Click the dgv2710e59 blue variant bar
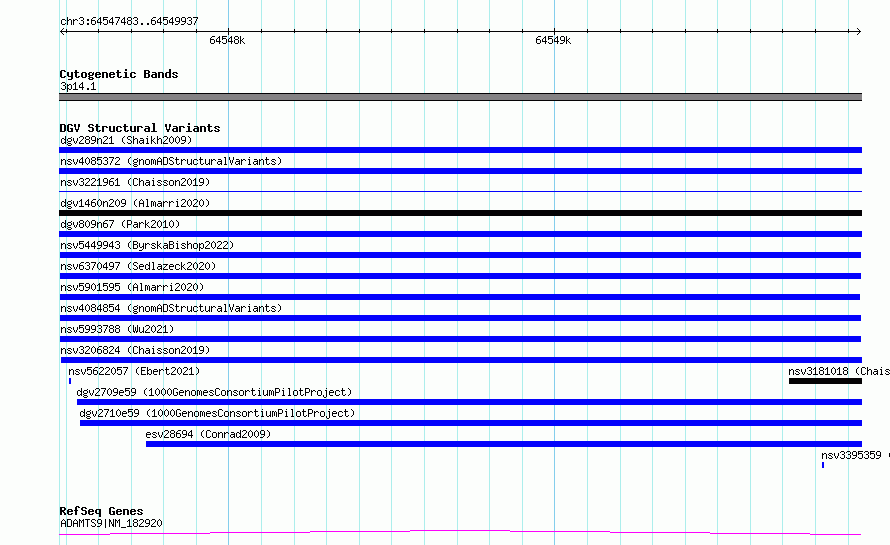This screenshot has width=890, height=545. click(471, 423)
